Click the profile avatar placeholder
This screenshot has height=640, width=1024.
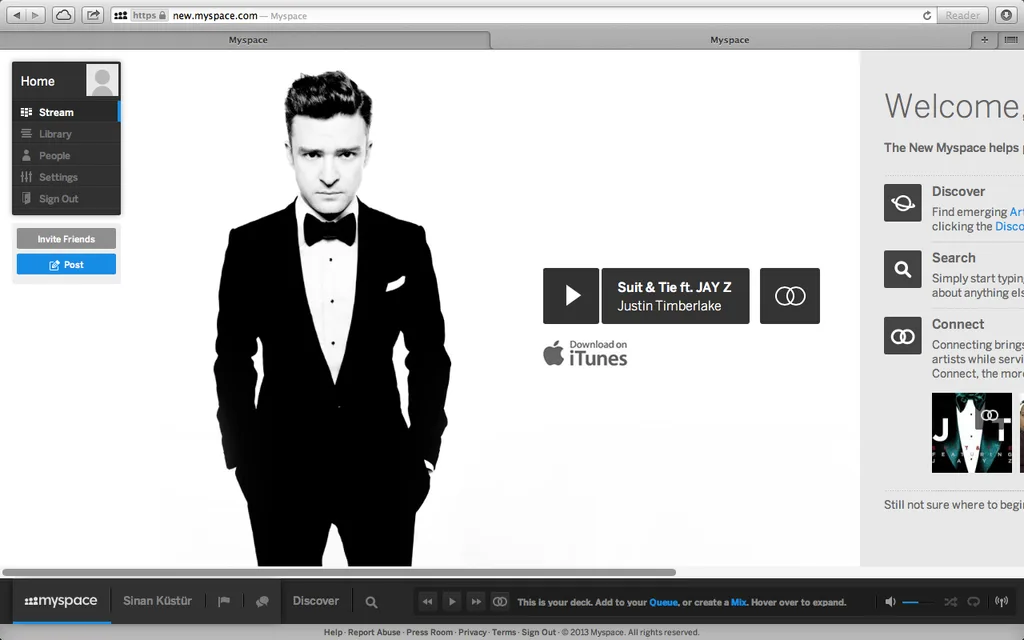point(103,80)
